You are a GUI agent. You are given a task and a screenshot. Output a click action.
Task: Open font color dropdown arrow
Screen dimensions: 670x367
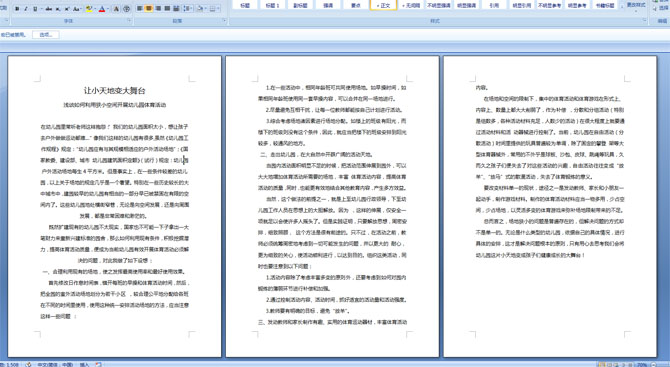pyautogui.click(x=108, y=9)
